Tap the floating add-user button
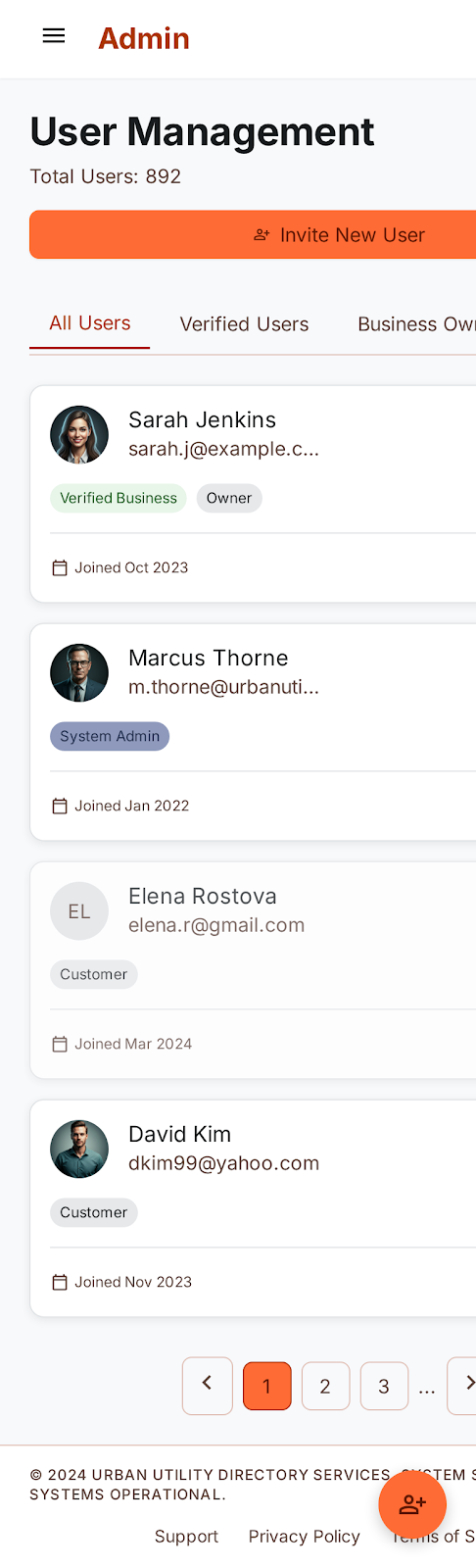Screen dimensions: 476x1568 pyautogui.click(x=412, y=1504)
